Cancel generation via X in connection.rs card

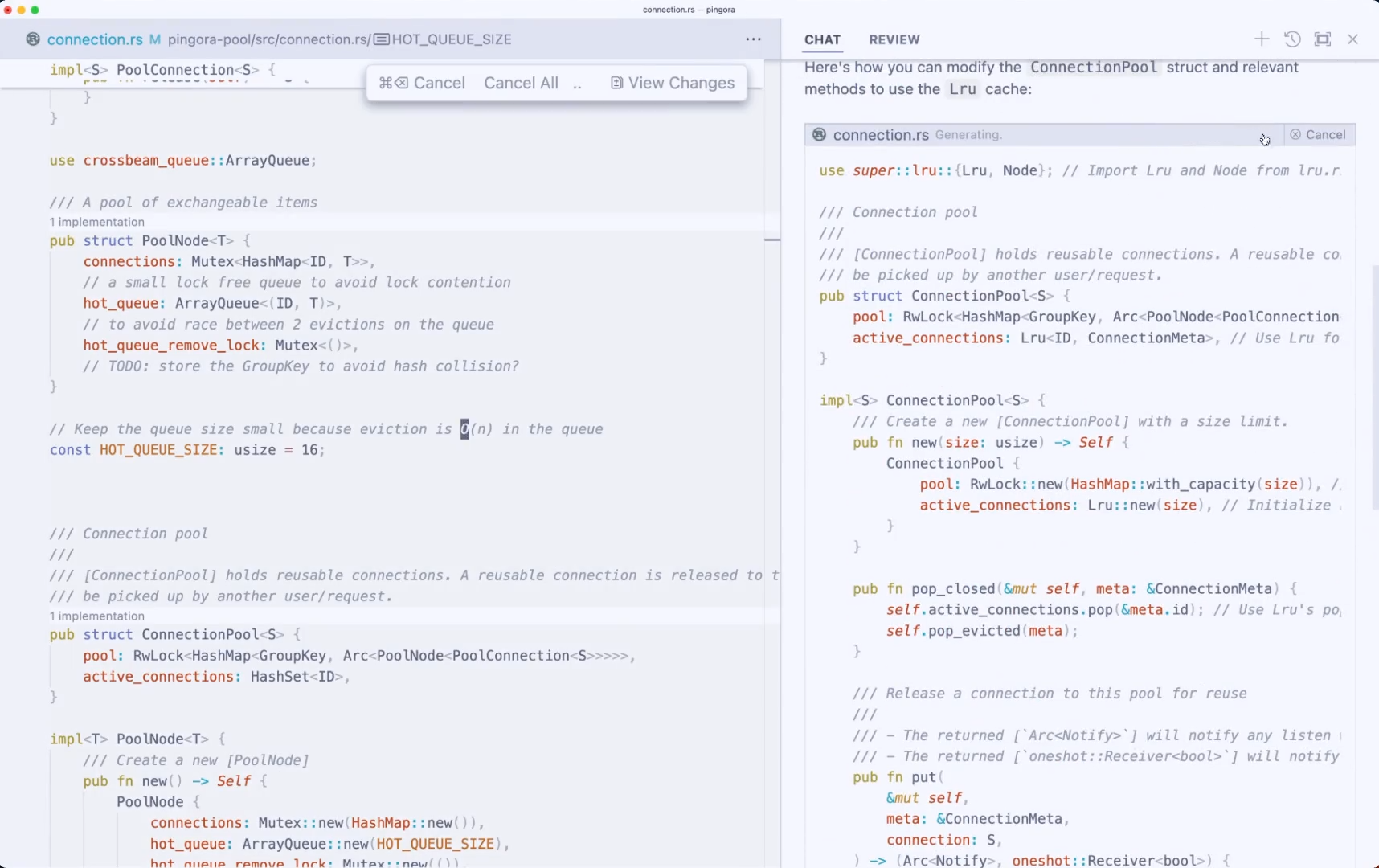pos(1295,134)
